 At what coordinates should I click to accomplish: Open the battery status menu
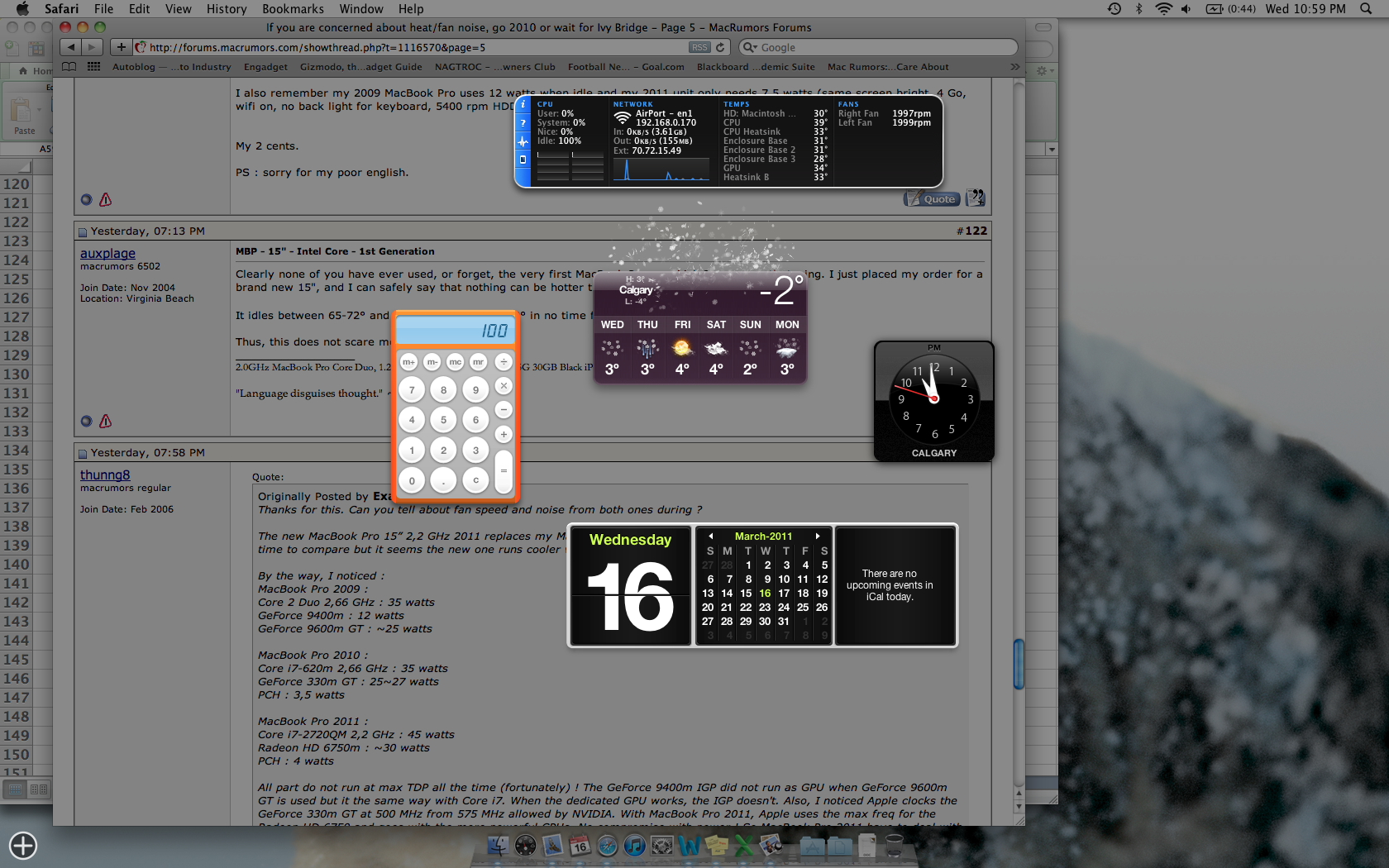[x=1230, y=9]
